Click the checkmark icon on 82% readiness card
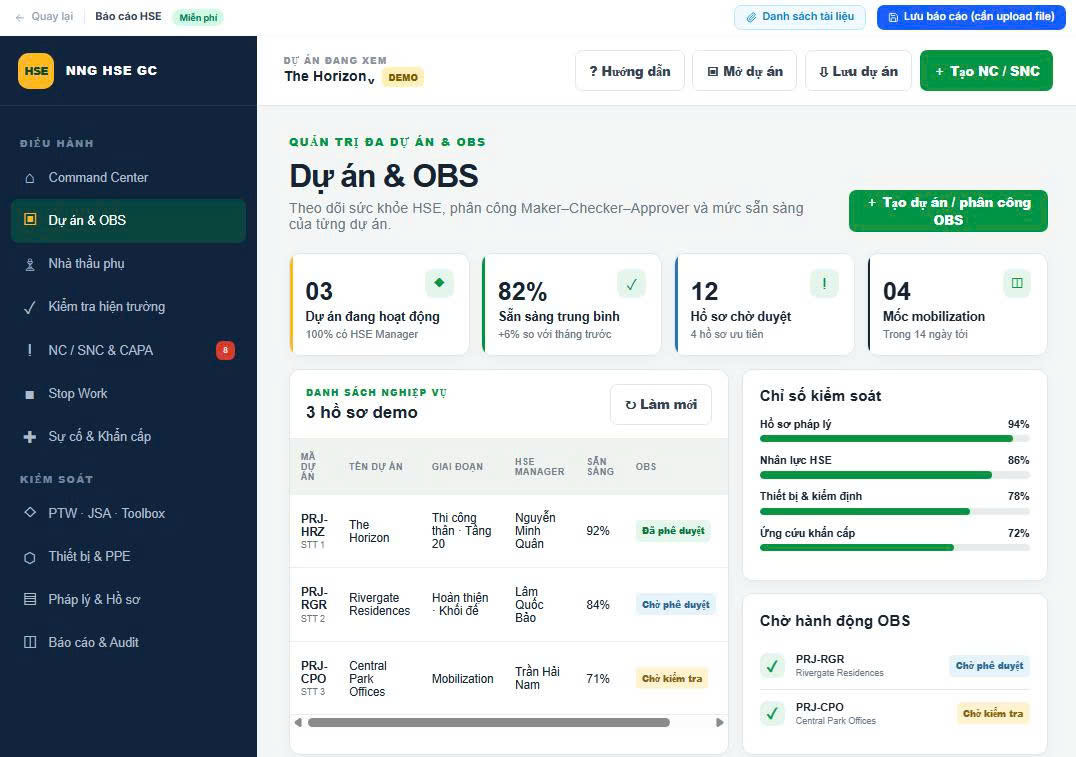 coord(631,283)
